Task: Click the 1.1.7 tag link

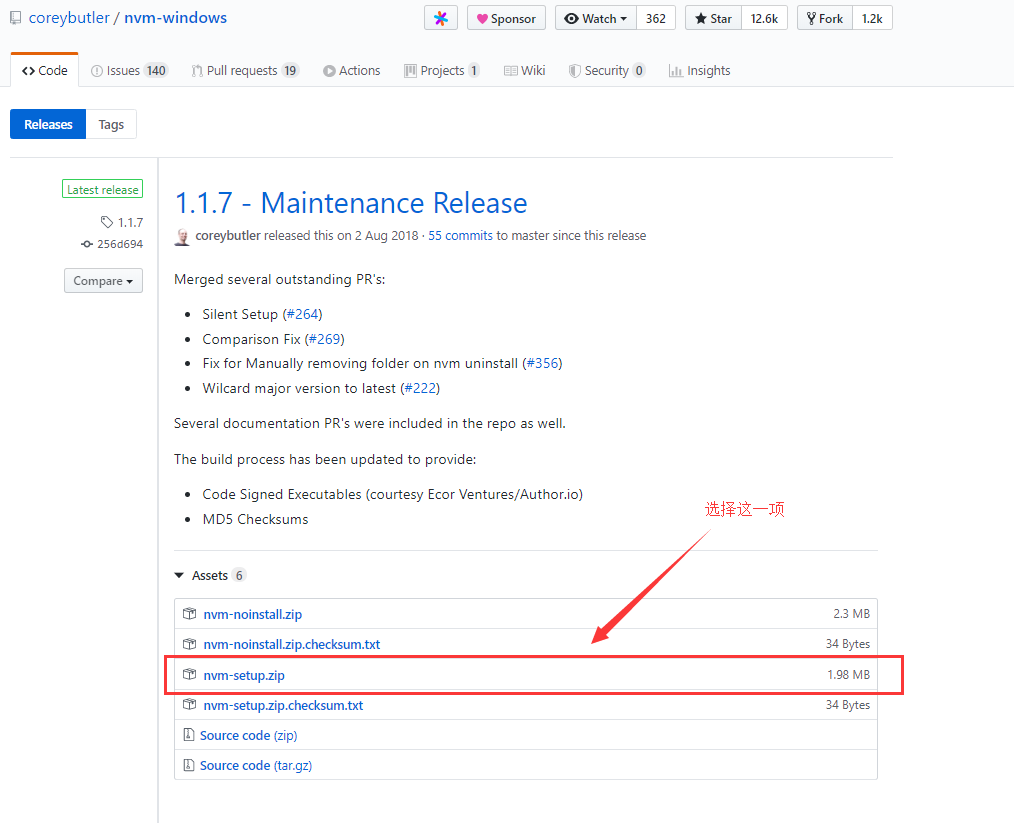Action: click(131, 222)
